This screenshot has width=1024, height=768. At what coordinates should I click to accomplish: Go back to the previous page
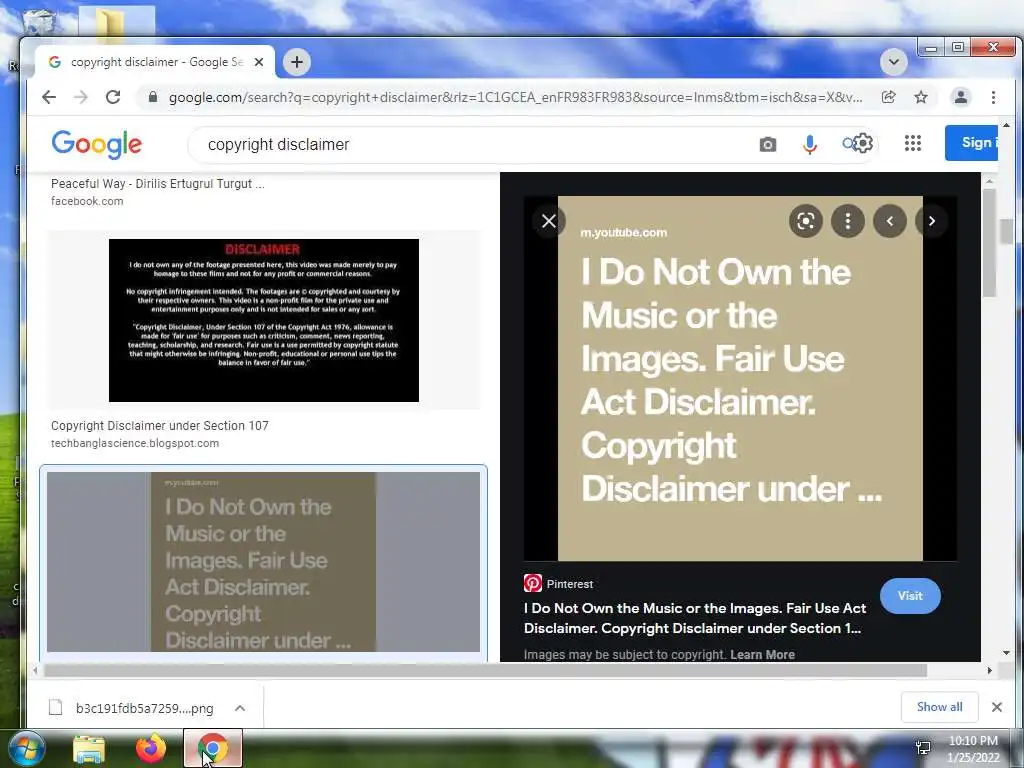click(x=49, y=97)
